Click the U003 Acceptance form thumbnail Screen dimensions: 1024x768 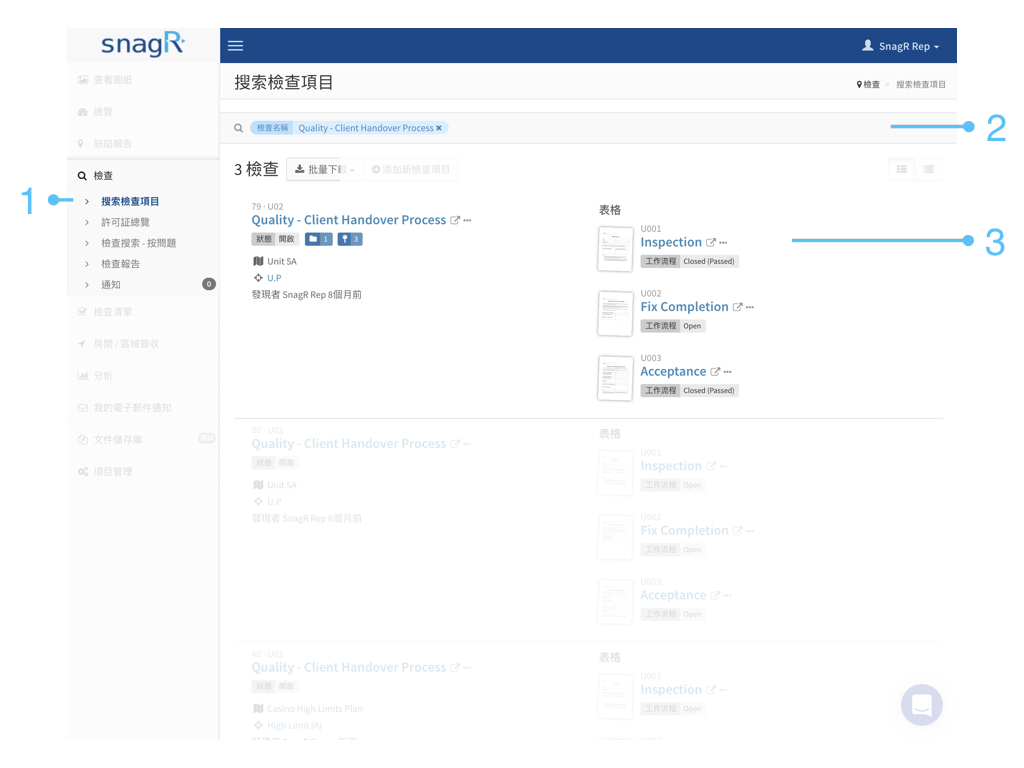tap(615, 378)
